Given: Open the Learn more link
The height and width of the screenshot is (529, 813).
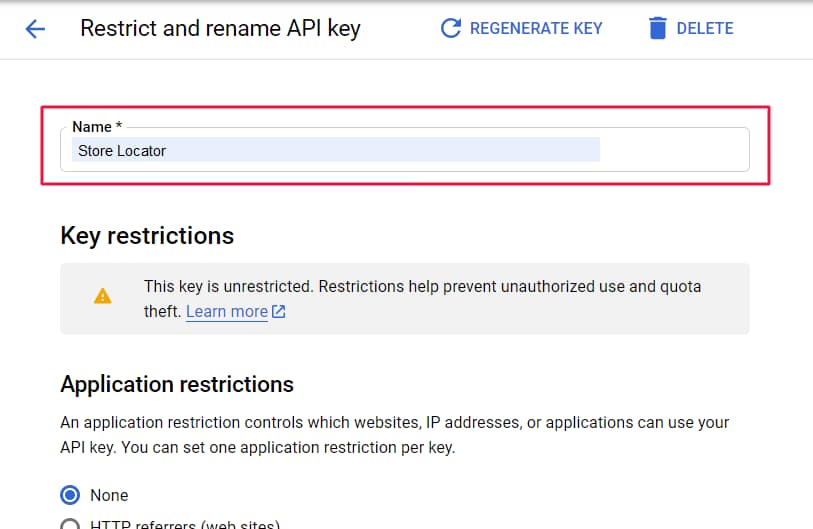Looking at the screenshot, I should [x=227, y=312].
